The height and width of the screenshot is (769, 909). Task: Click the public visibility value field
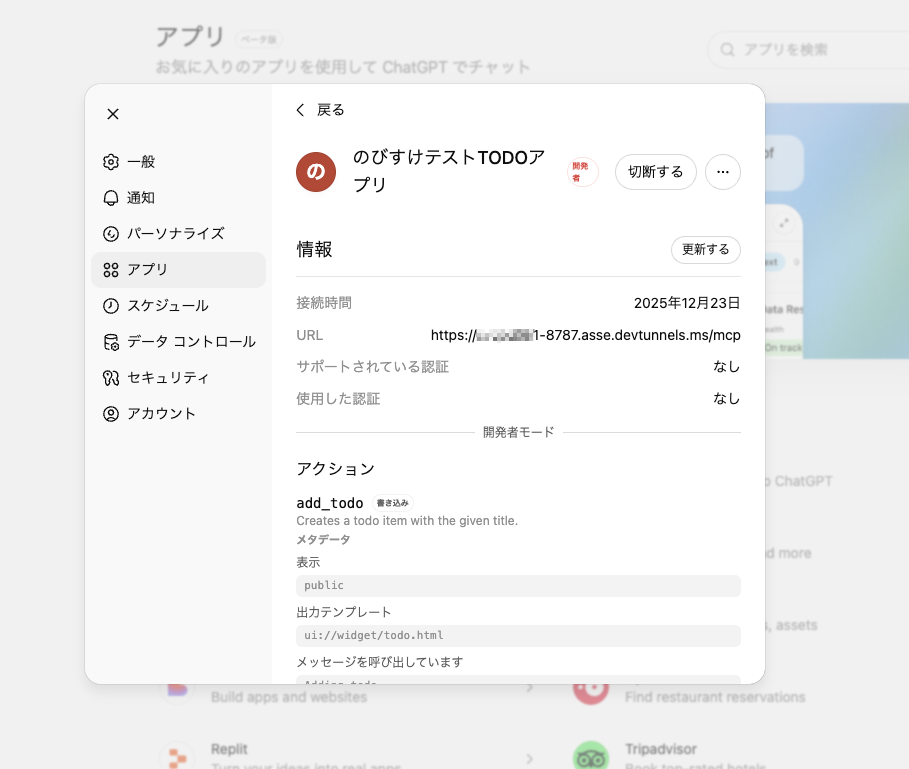[x=518, y=586]
